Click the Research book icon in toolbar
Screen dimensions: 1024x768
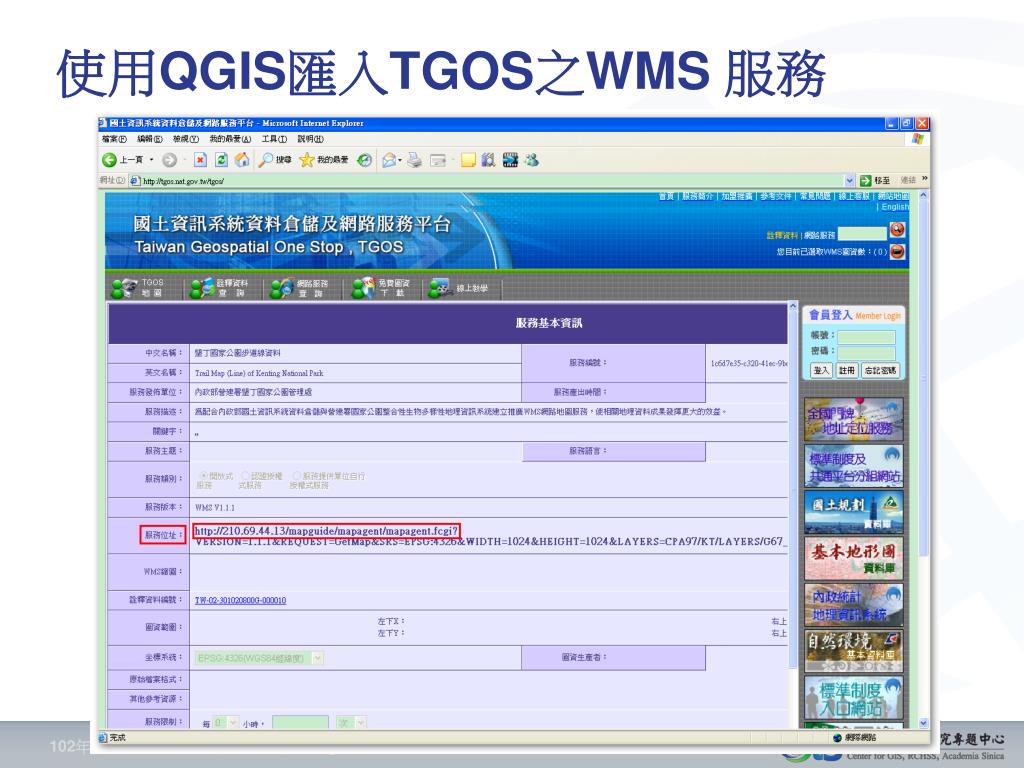pos(488,160)
